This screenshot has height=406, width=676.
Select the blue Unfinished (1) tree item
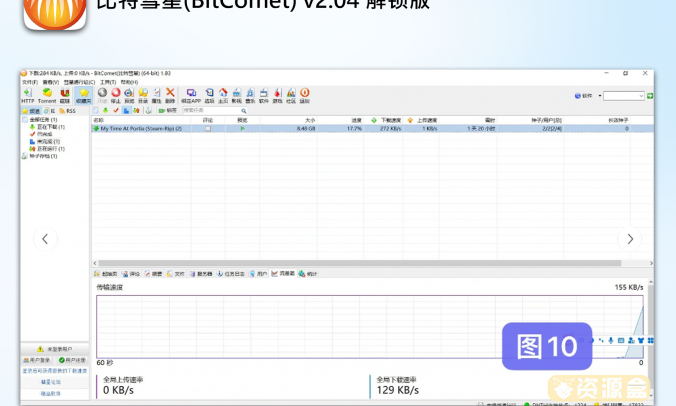click(x=45, y=141)
